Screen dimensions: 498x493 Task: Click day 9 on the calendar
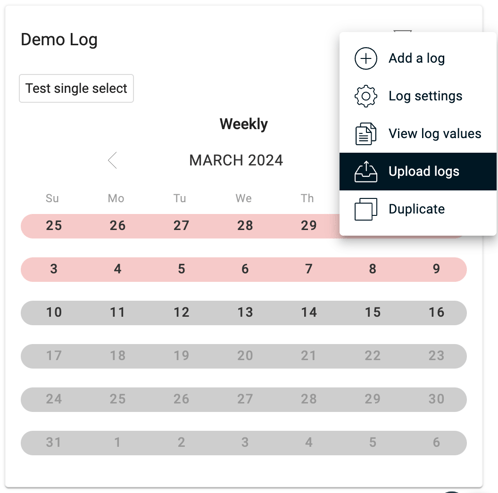pyautogui.click(x=436, y=269)
